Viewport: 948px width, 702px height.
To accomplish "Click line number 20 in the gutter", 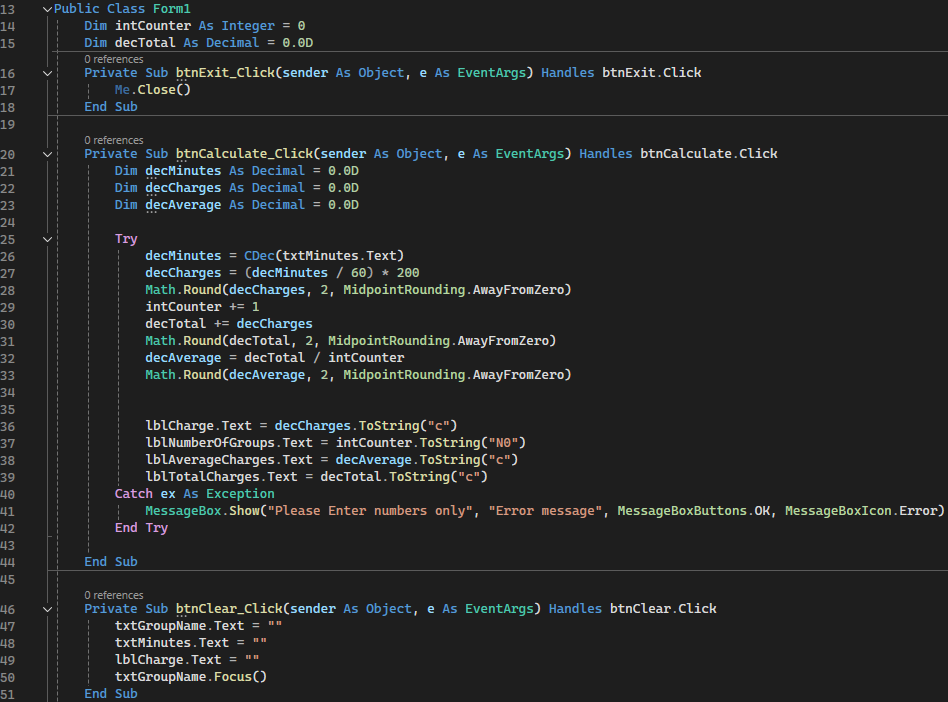I will click(8, 155).
